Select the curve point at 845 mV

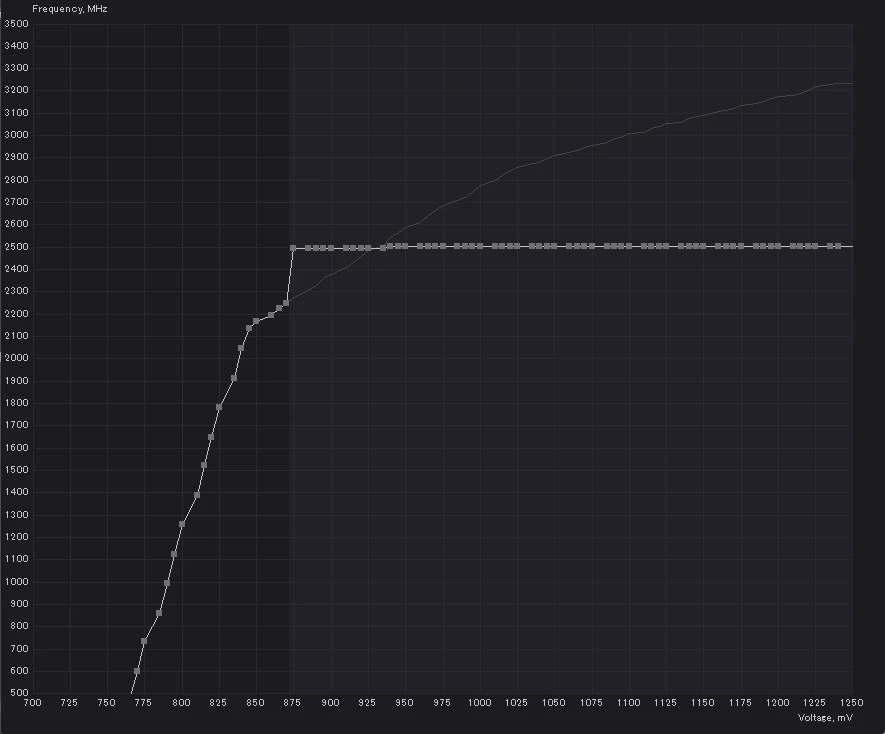[x=249, y=328]
